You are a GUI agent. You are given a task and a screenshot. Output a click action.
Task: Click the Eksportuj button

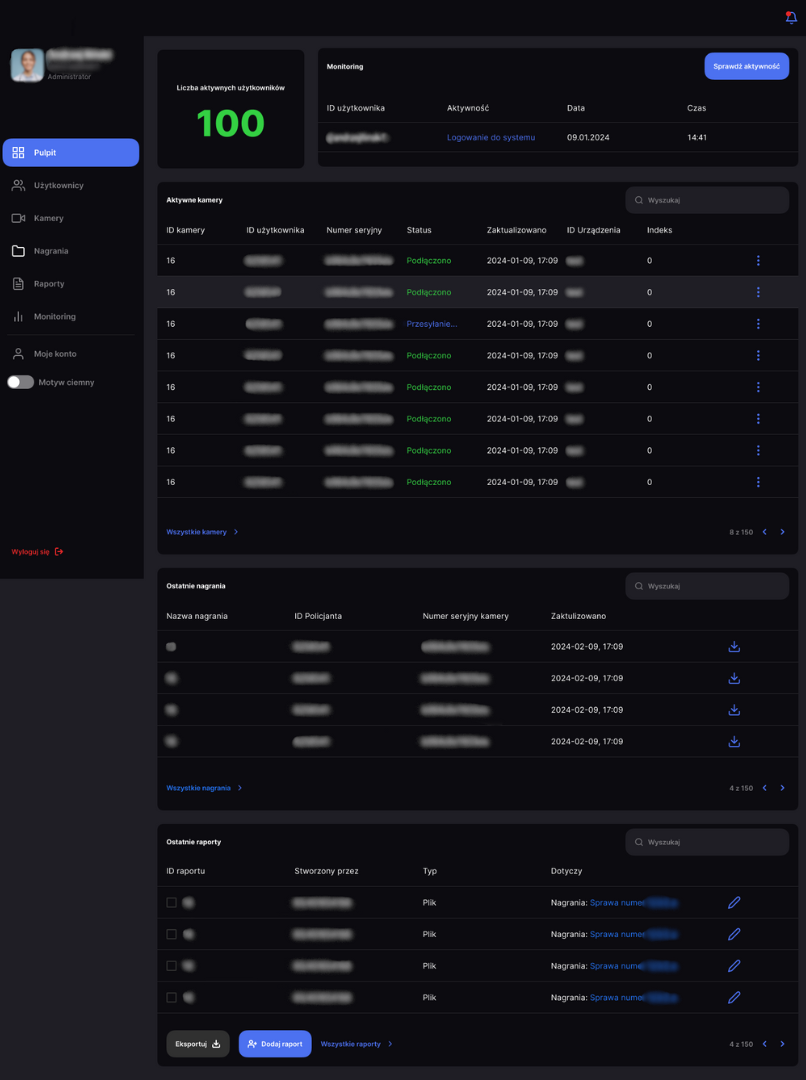coord(198,1044)
